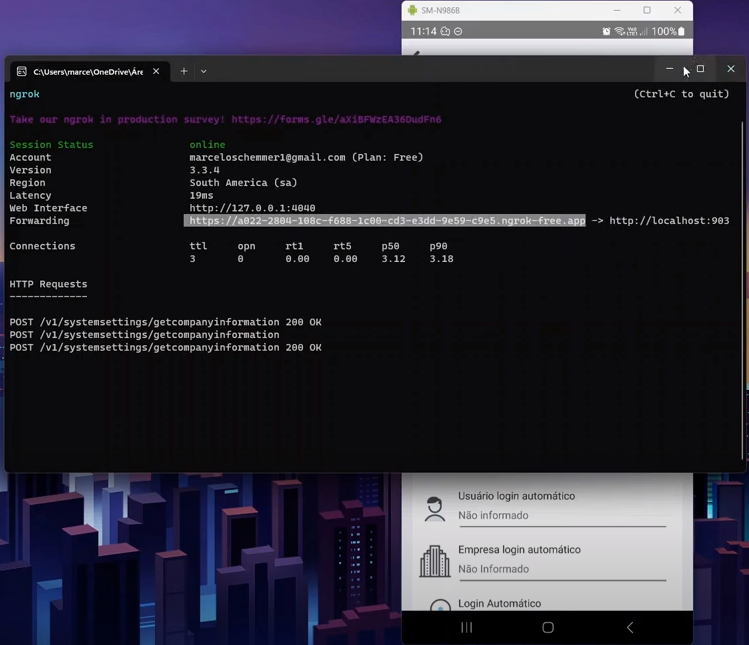
Task: Close the SM-N986B phone mirror window
Action: click(677, 10)
